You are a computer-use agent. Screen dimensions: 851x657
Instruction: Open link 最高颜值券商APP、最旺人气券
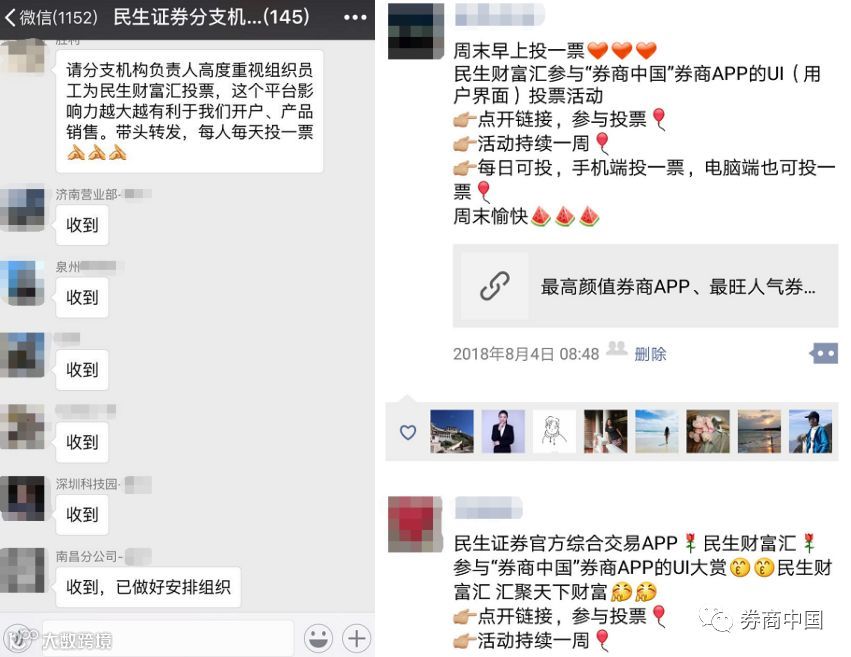click(678, 286)
